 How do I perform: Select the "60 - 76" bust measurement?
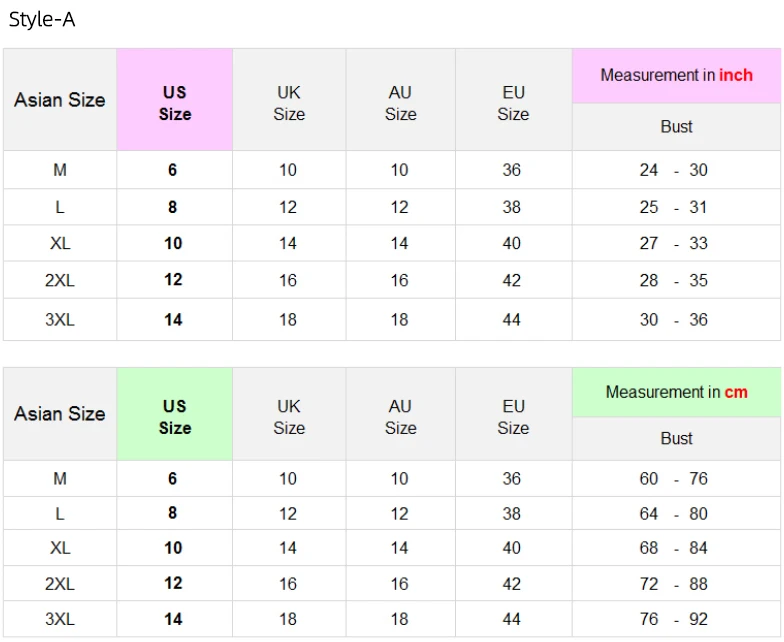click(x=674, y=479)
